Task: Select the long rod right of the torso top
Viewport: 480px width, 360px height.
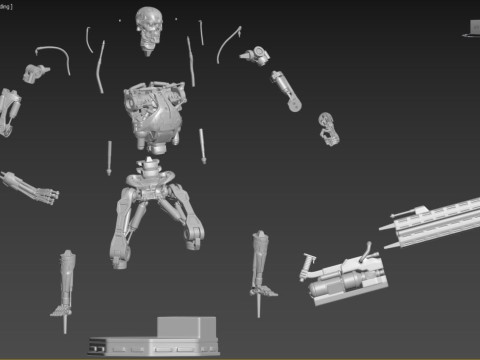Action: (x=191, y=61)
